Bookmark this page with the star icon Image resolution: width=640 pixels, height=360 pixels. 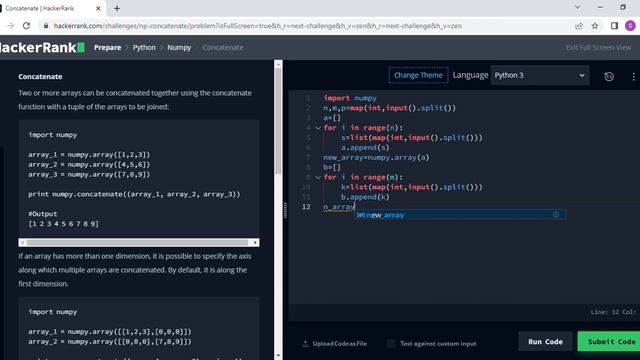click(595, 26)
